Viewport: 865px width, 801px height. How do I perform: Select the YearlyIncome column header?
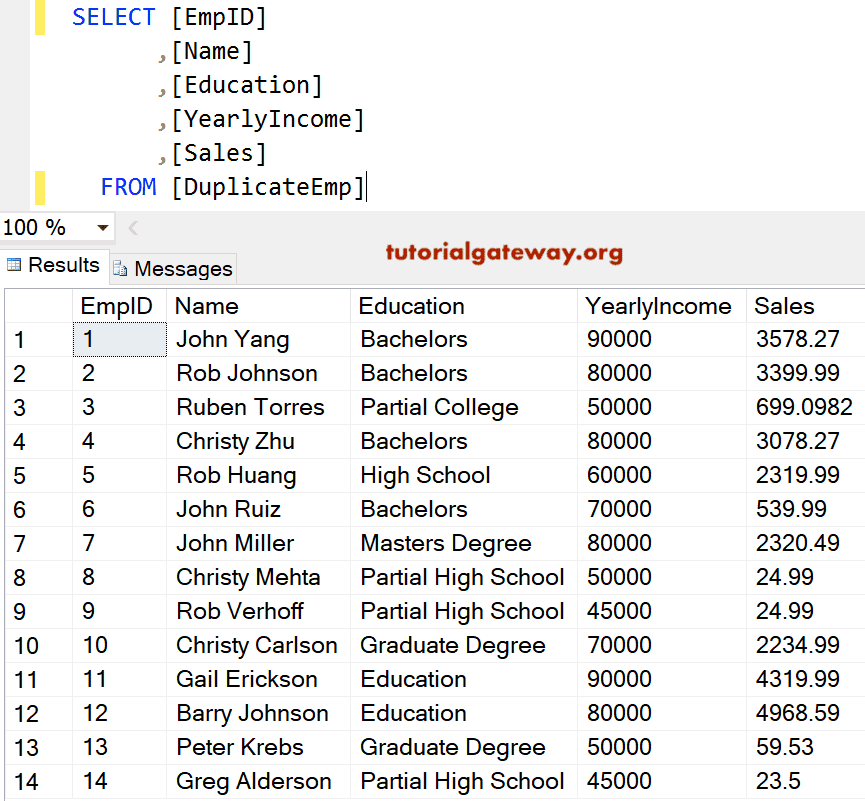tap(658, 306)
